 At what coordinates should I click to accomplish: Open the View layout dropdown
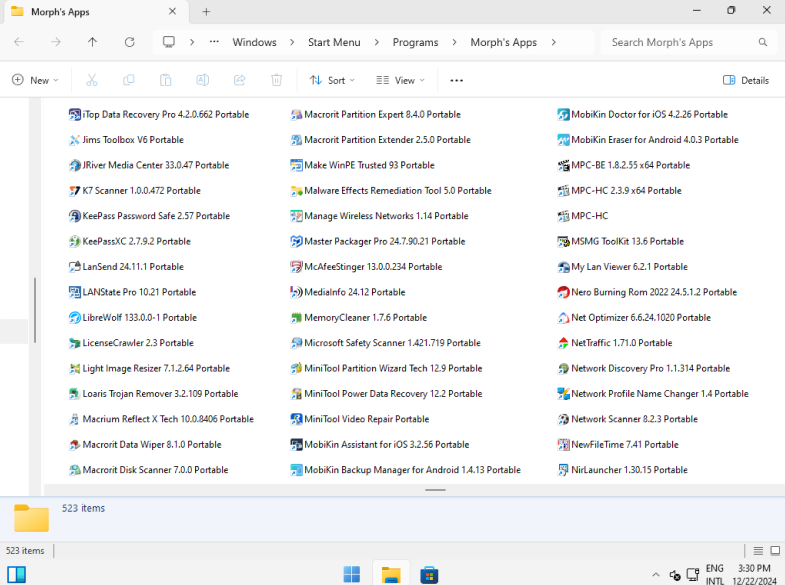(400, 80)
